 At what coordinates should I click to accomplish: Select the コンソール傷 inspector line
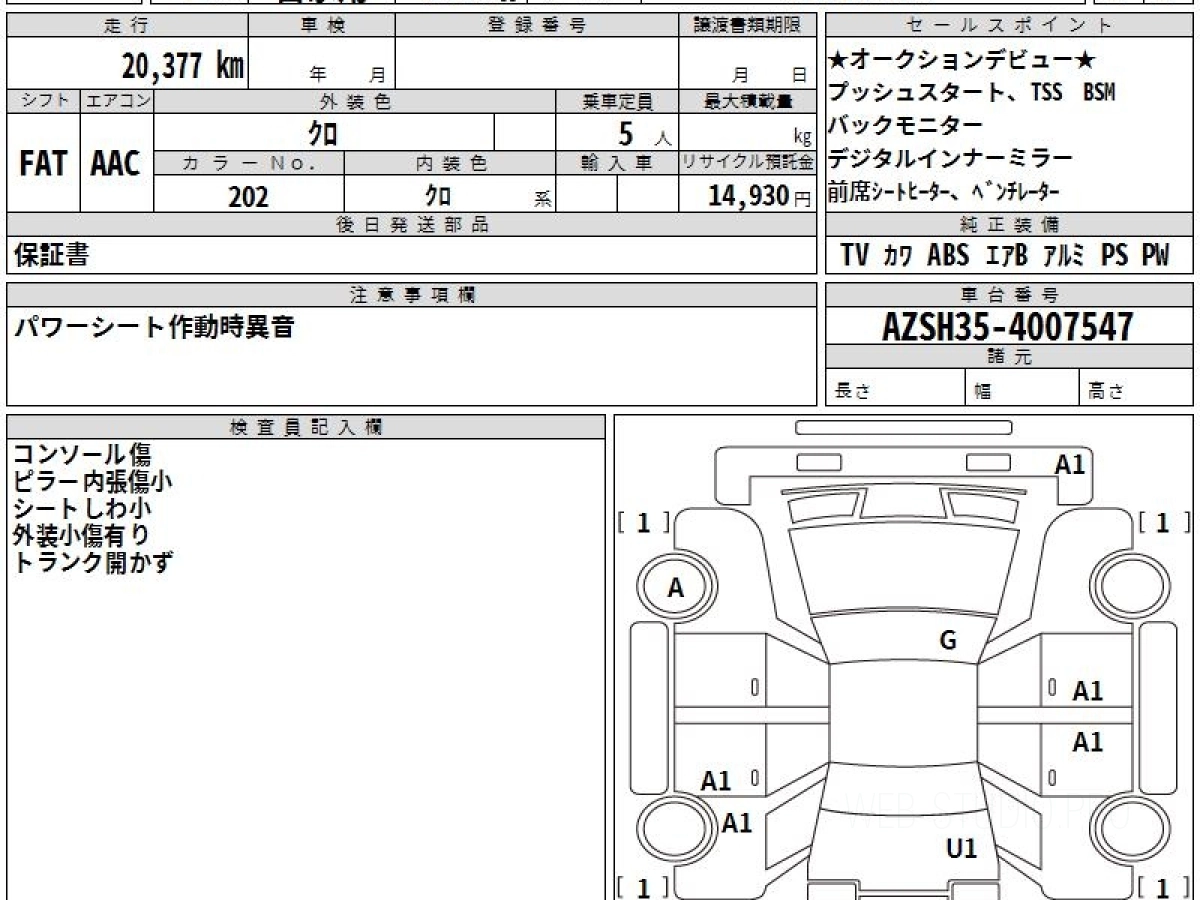click(82, 455)
